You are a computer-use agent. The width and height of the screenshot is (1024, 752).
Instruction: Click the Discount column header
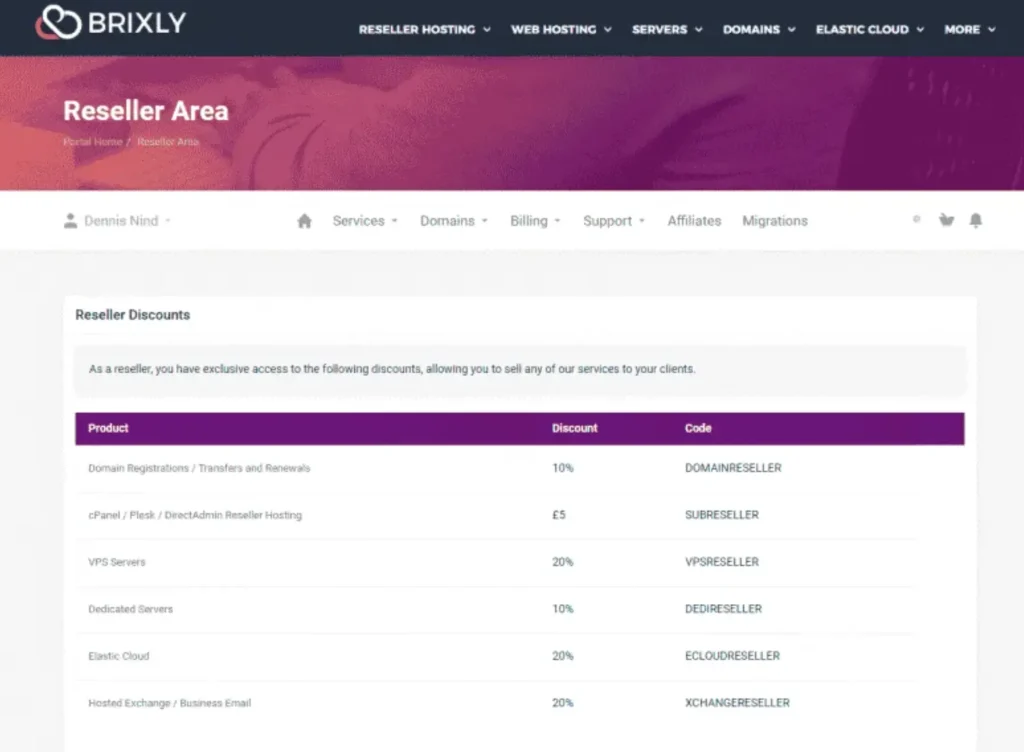pyautogui.click(x=574, y=428)
